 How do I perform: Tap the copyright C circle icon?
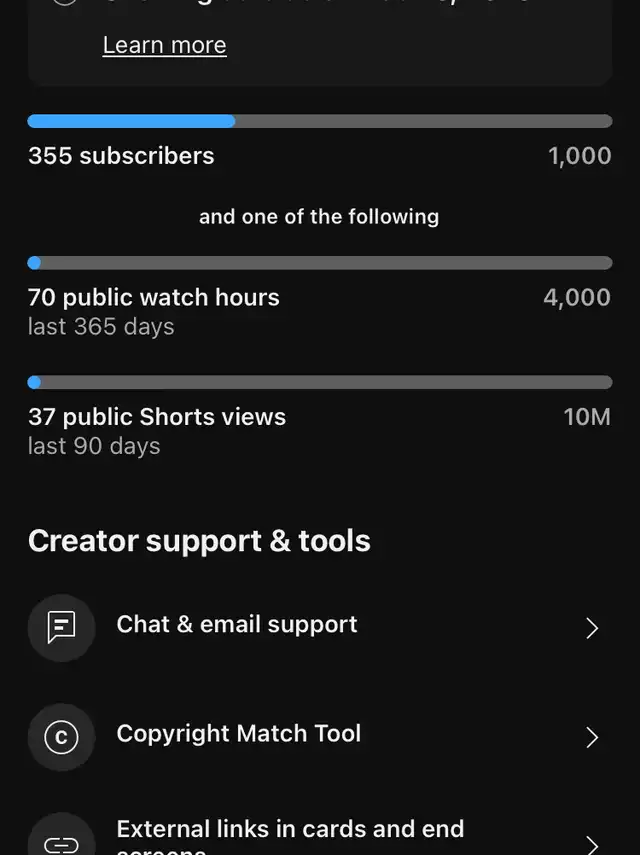coord(62,737)
